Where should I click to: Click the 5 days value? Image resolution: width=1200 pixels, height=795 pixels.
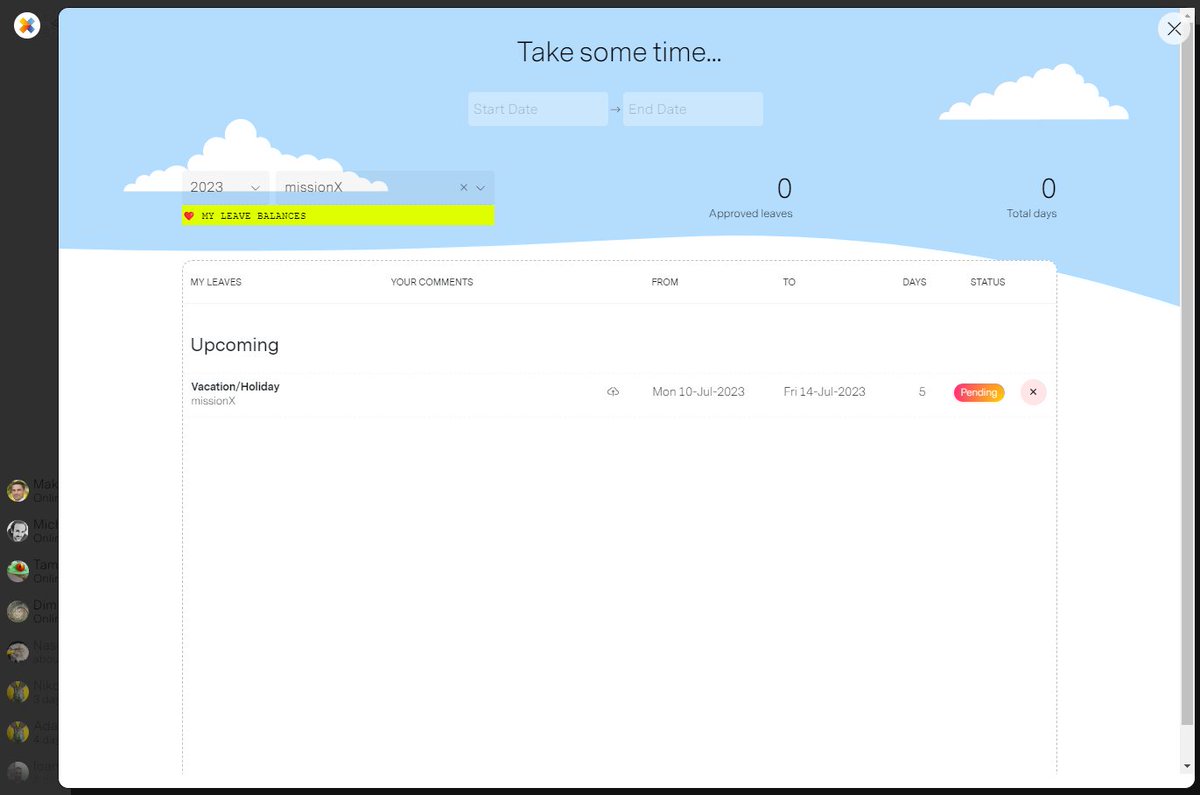[922, 392]
